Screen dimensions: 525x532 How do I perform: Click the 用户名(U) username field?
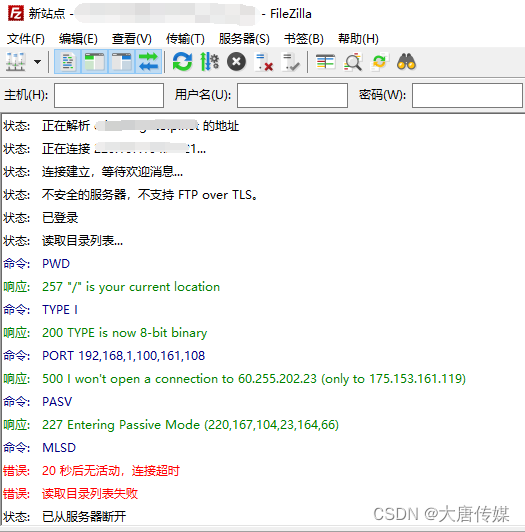(x=292, y=95)
